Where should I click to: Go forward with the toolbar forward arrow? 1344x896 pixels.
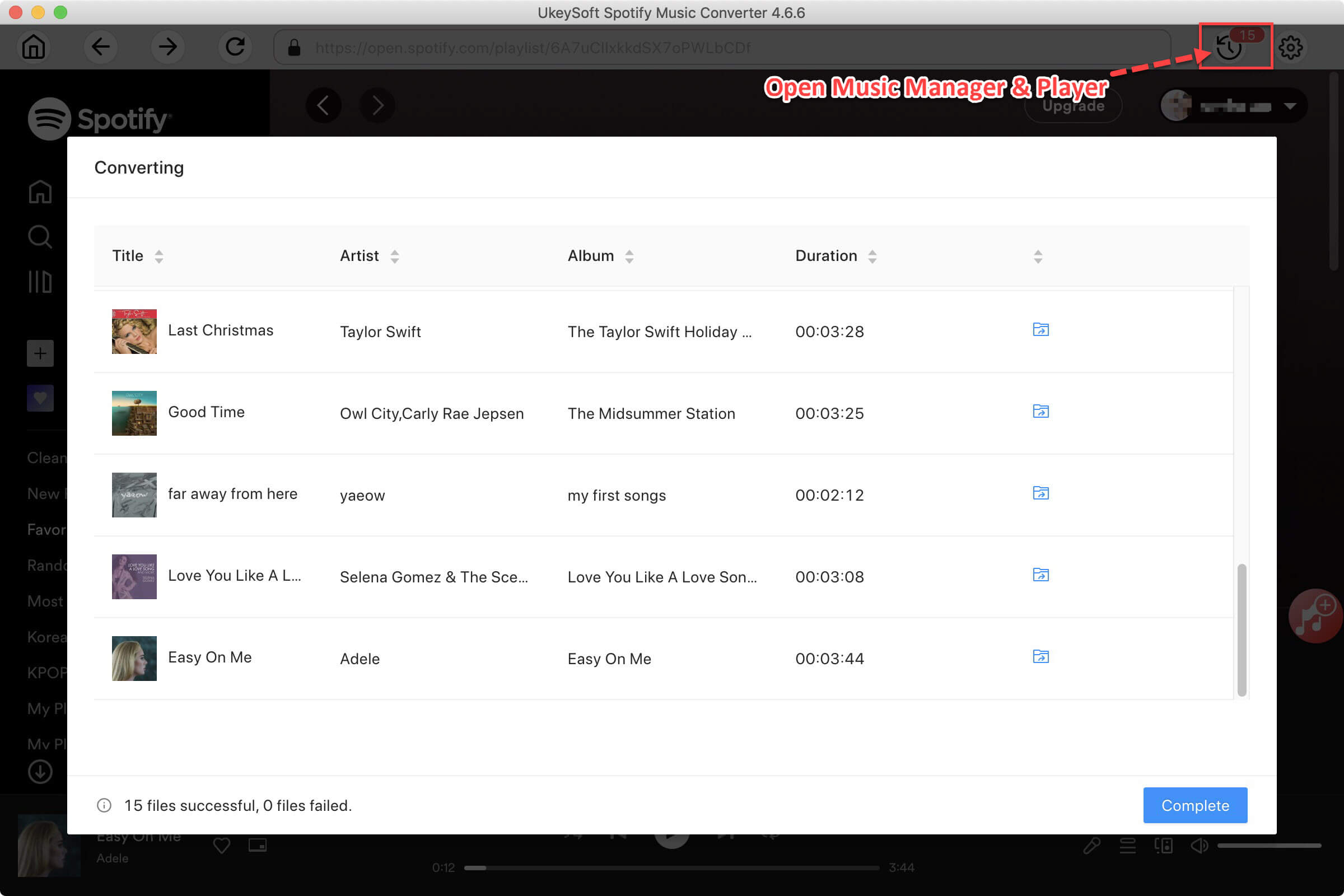pos(167,47)
